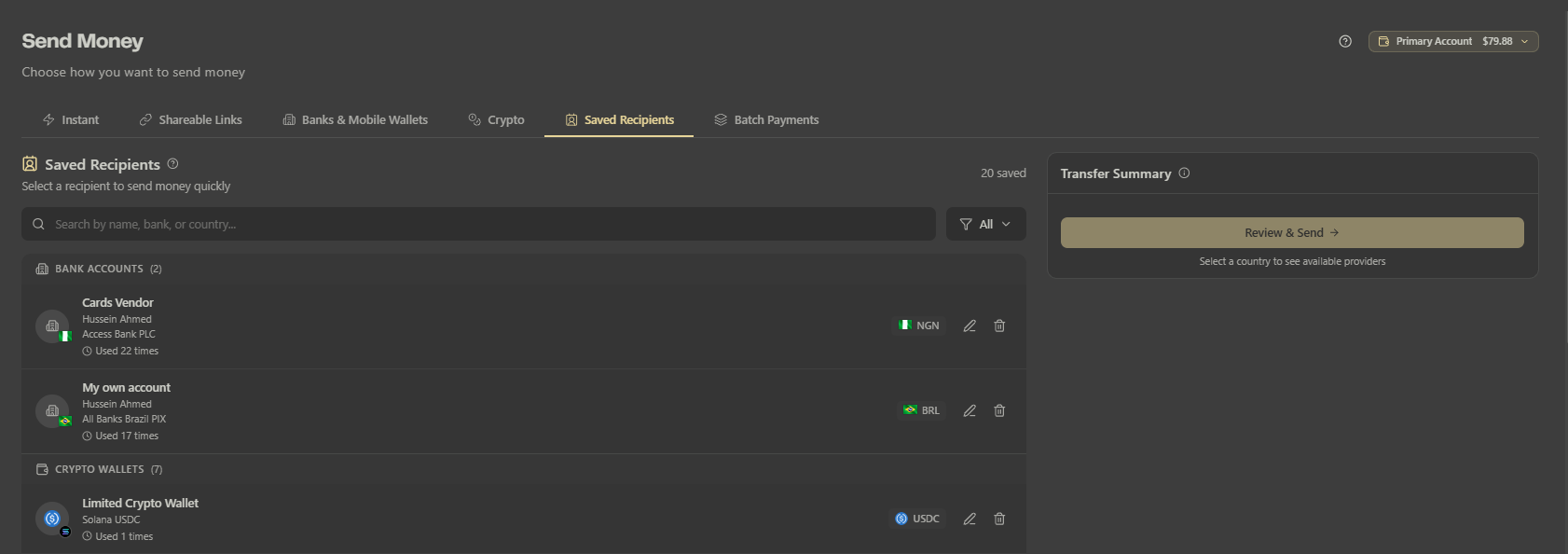The image size is (1568, 554).
Task: Click the My own account bank avatar icon
Action: pyautogui.click(x=52, y=411)
